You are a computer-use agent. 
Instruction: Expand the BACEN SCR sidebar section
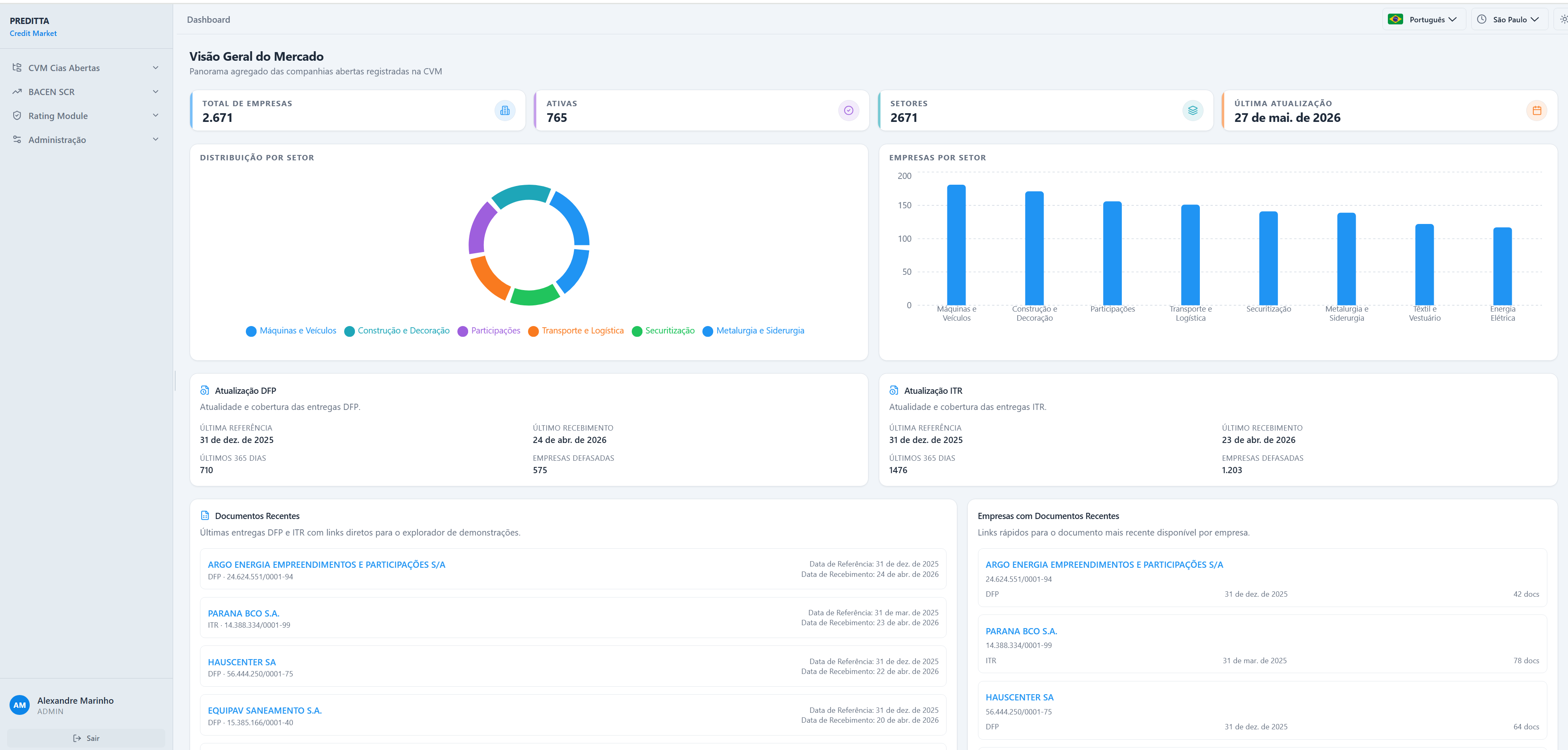coord(86,92)
